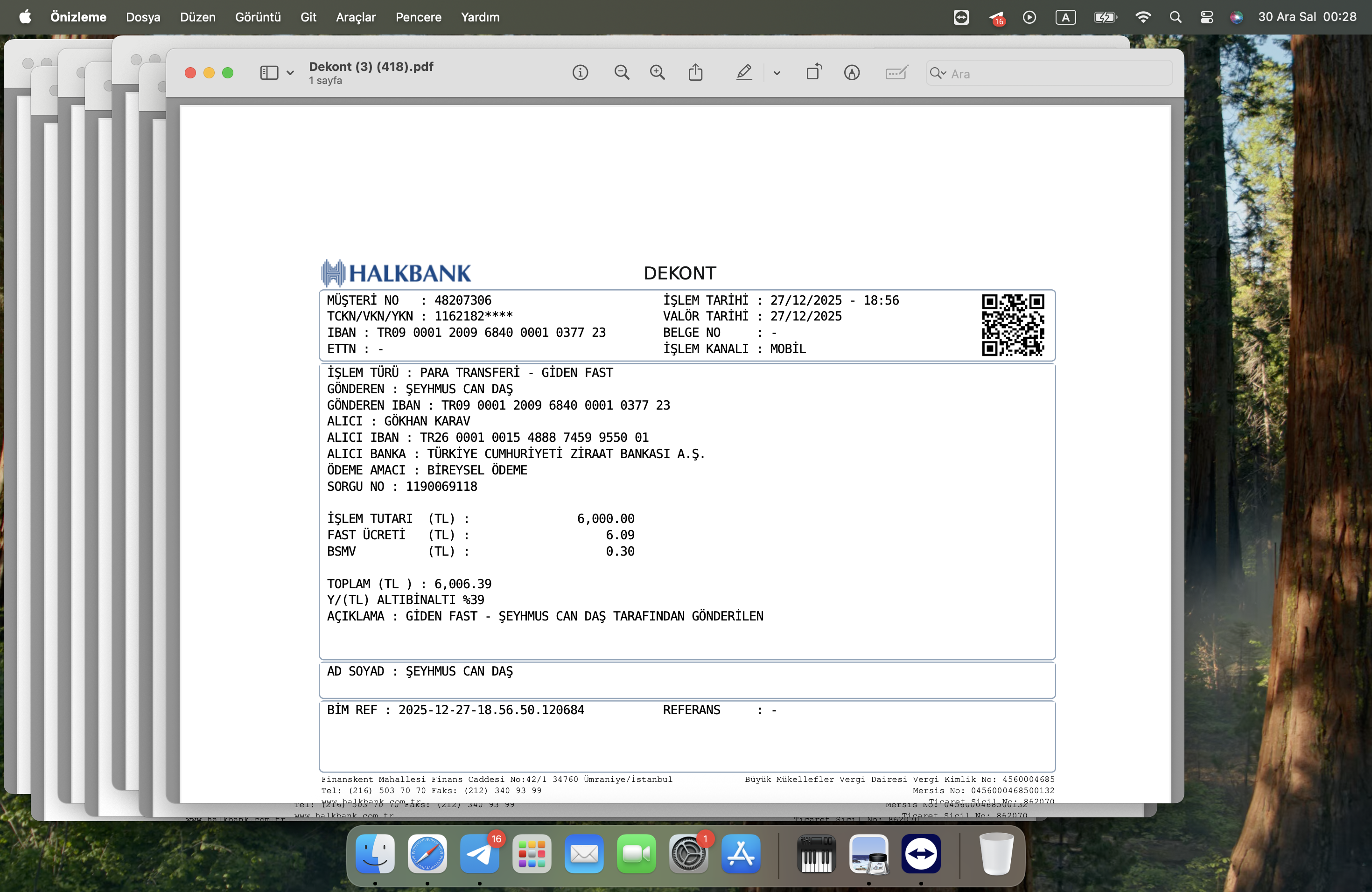The height and width of the screenshot is (892, 1372).
Task: Open the piano keyboard app in Dock
Action: pos(816,854)
